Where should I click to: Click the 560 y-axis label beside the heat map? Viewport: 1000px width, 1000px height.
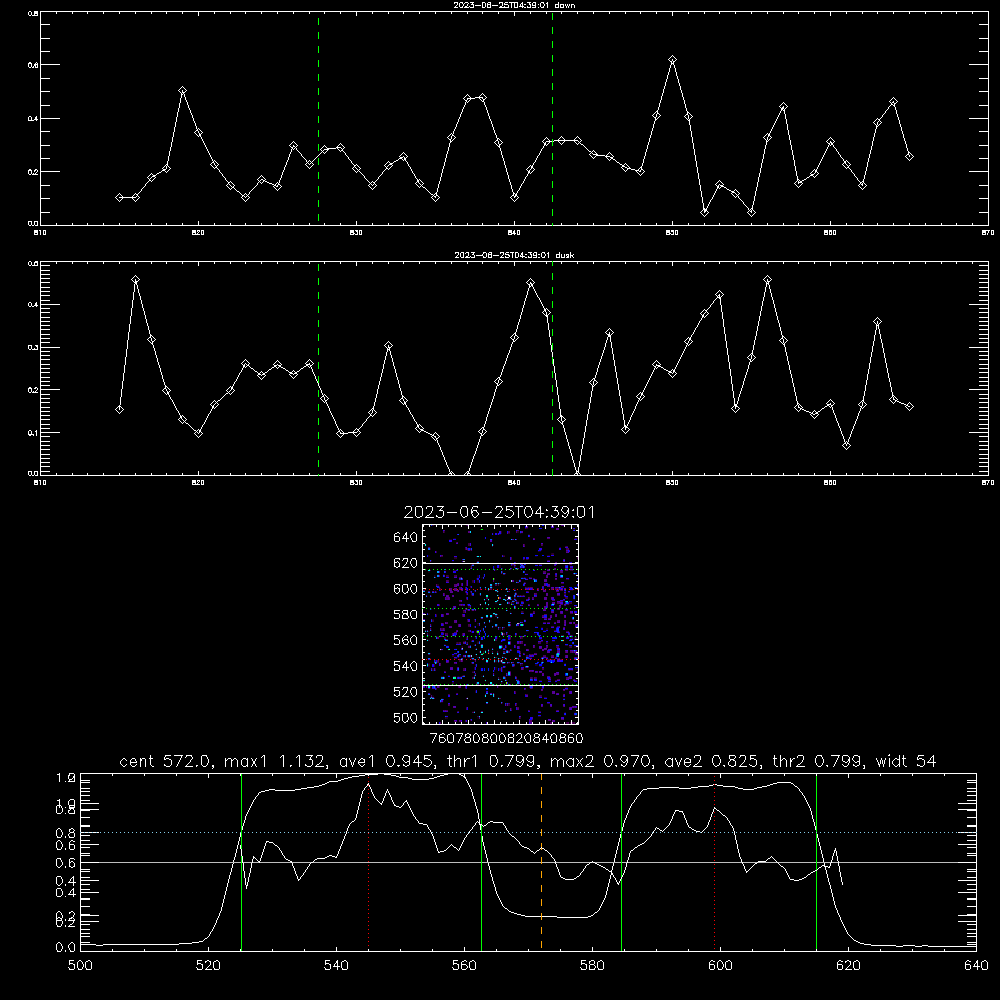pyautogui.click(x=406, y=640)
